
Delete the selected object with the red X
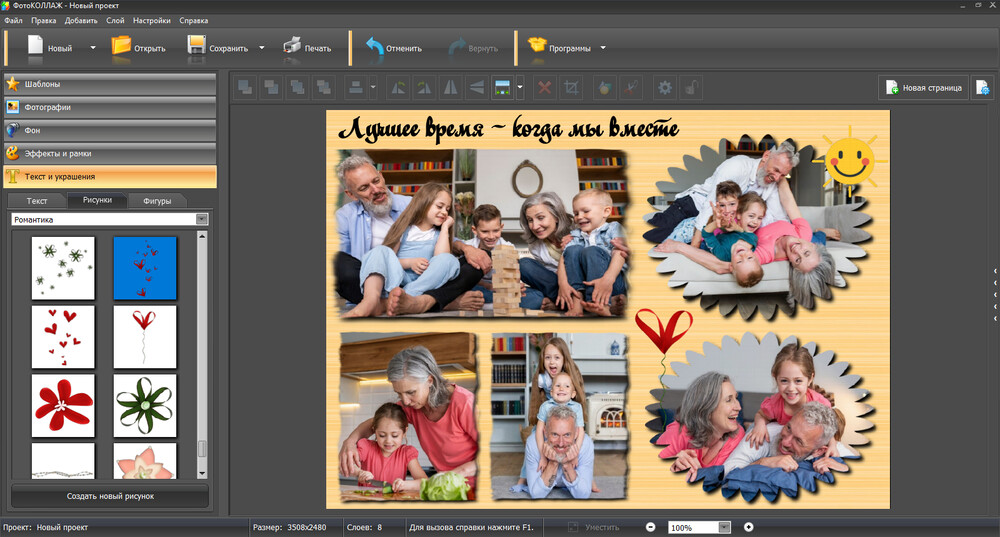point(544,87)
